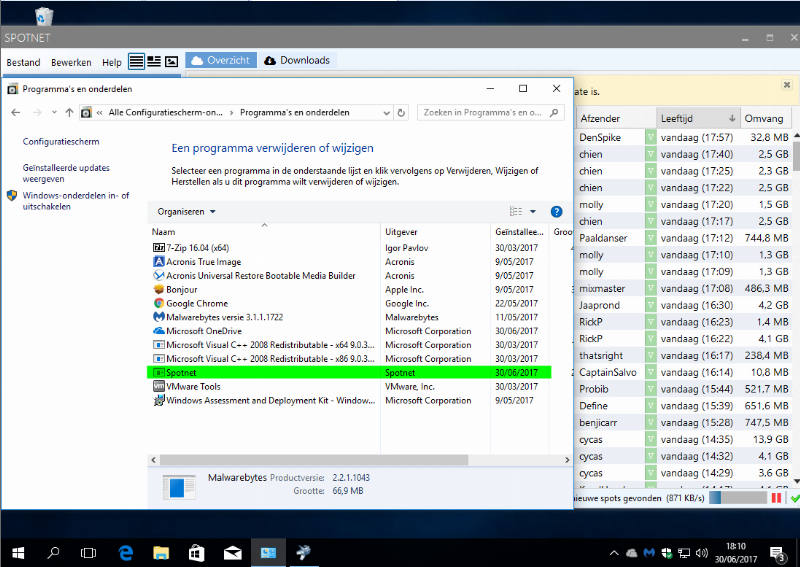Screen dimensions: 800x567
Task: Open Microsoft Edge from the taskbar
Action: click(126, 552)
